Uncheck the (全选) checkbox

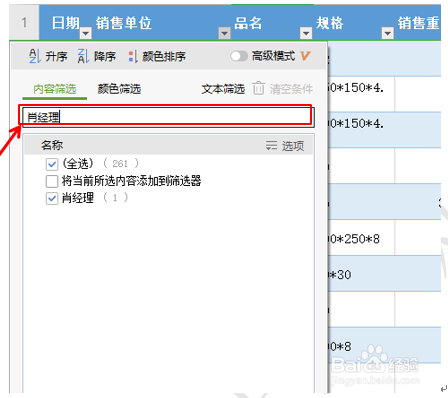(52, 164)
